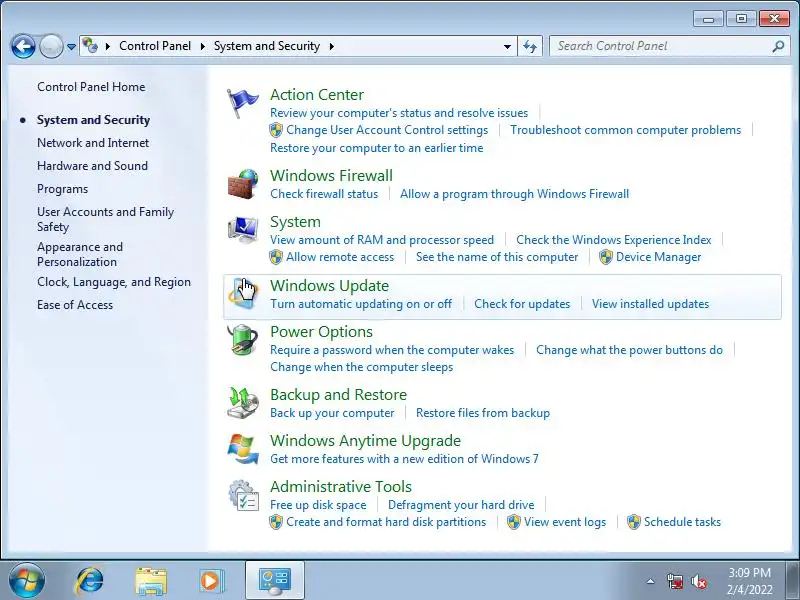The width and height of the screenshot is (800, 600).
Task: Expand root arrow before Control Panel breadcrumb
Action: coord(108,46)
